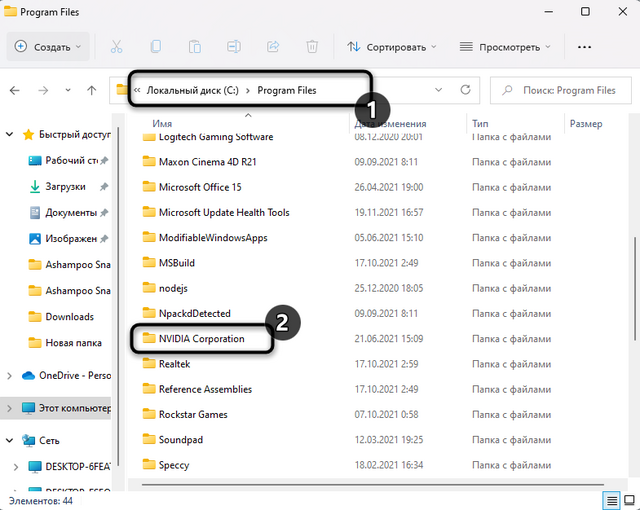The width and height of the screenshot is (640, 510).
Task: Open Downloads (Загрузки) green arrow in sidebar
Action: click(x=35, y=187)
